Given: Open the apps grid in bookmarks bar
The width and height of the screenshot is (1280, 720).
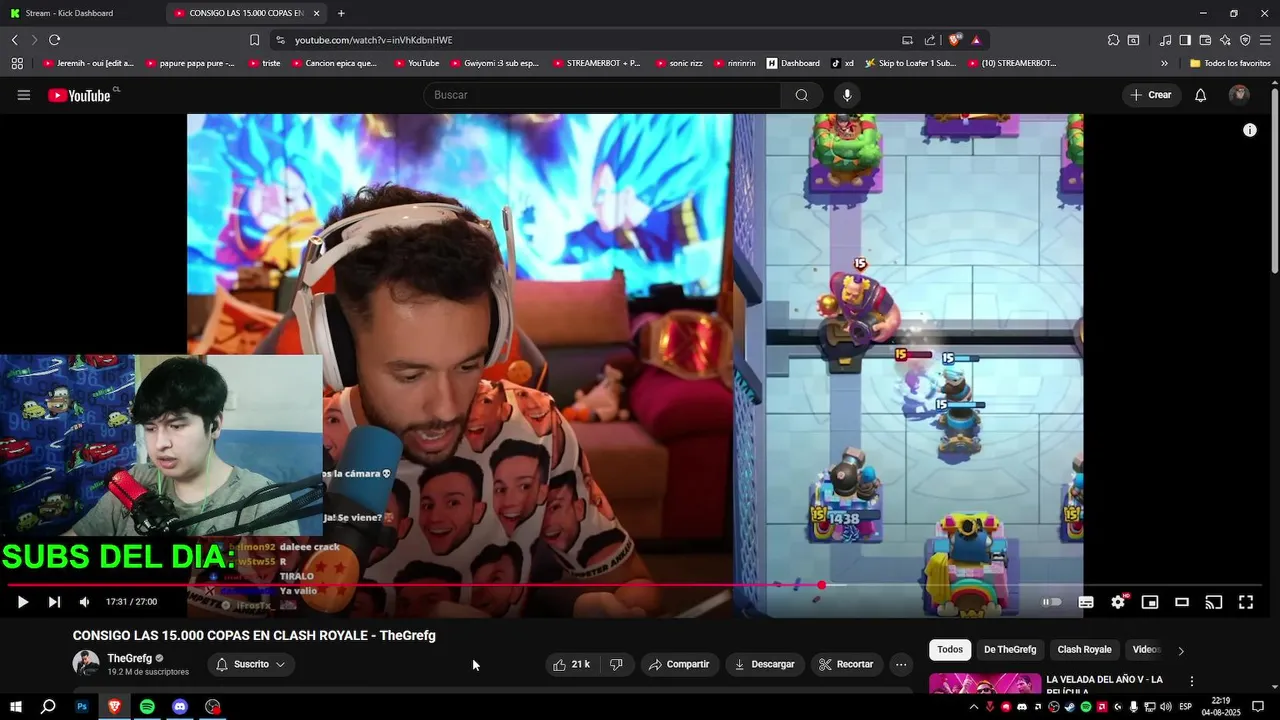Looking at the screenshot, I should (17, 63).
